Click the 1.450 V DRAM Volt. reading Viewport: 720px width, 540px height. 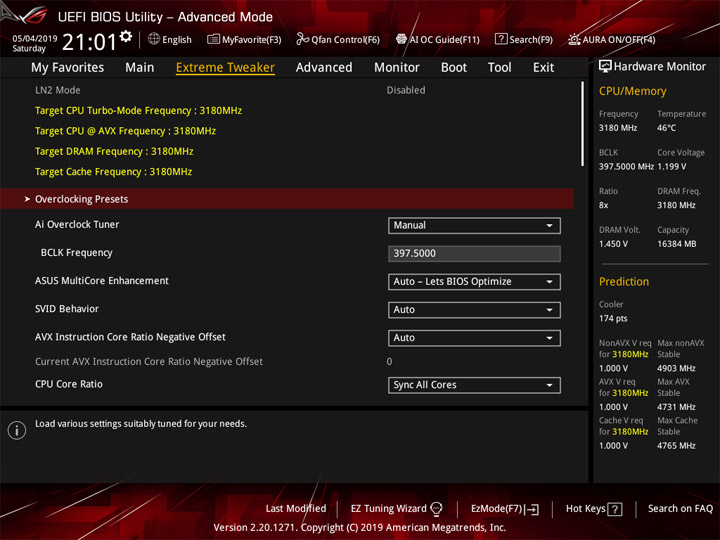(x=613, y=244)
